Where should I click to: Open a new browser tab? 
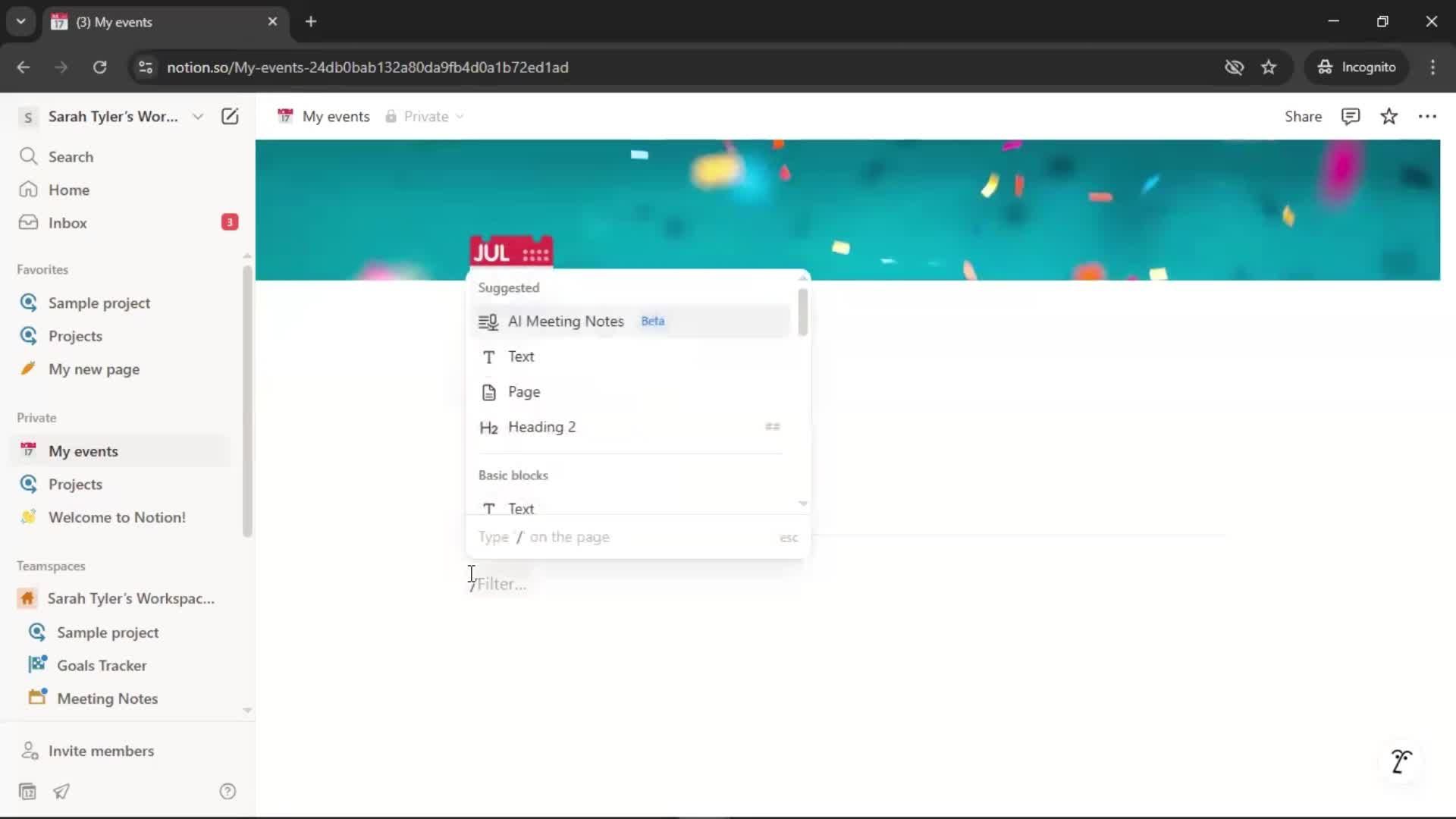tap(311, 22)
